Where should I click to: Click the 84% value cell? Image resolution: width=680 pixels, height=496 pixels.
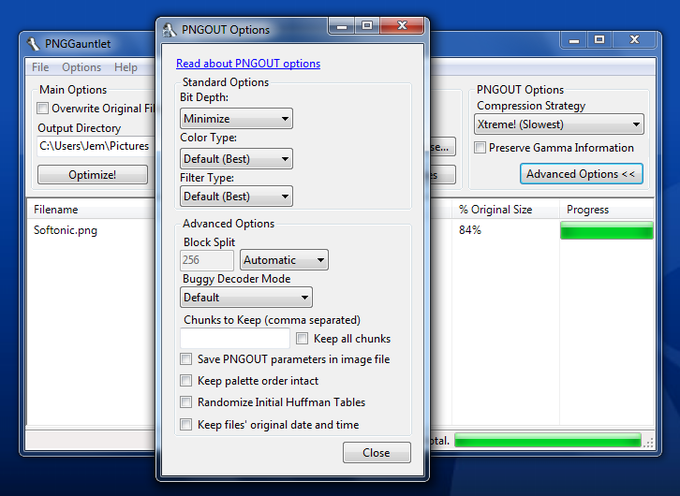pyautogui.click(x=470, y=230)
